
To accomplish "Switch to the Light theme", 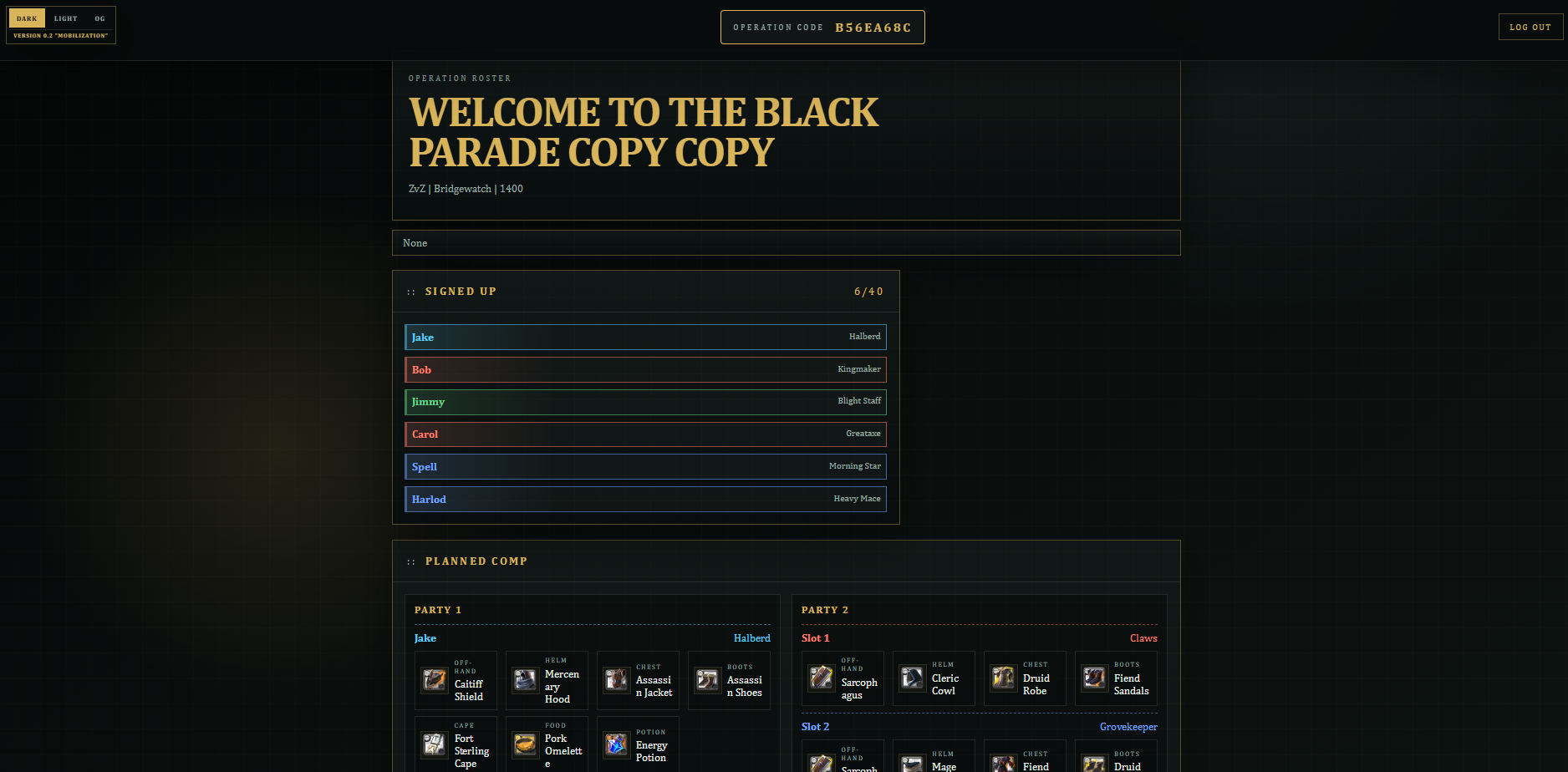I will click(x=66, y=18).
